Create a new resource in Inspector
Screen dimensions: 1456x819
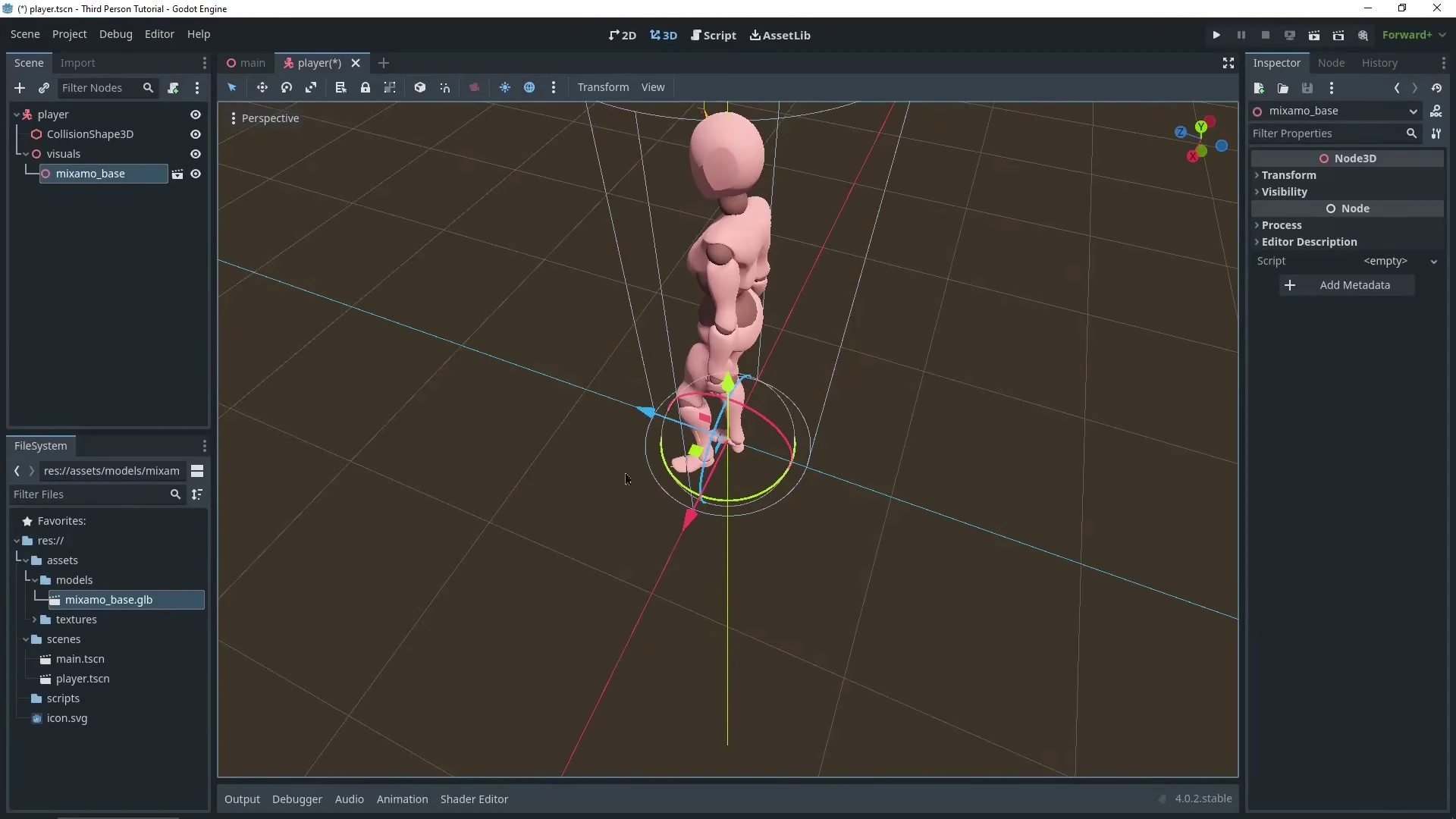point(1259,88)
